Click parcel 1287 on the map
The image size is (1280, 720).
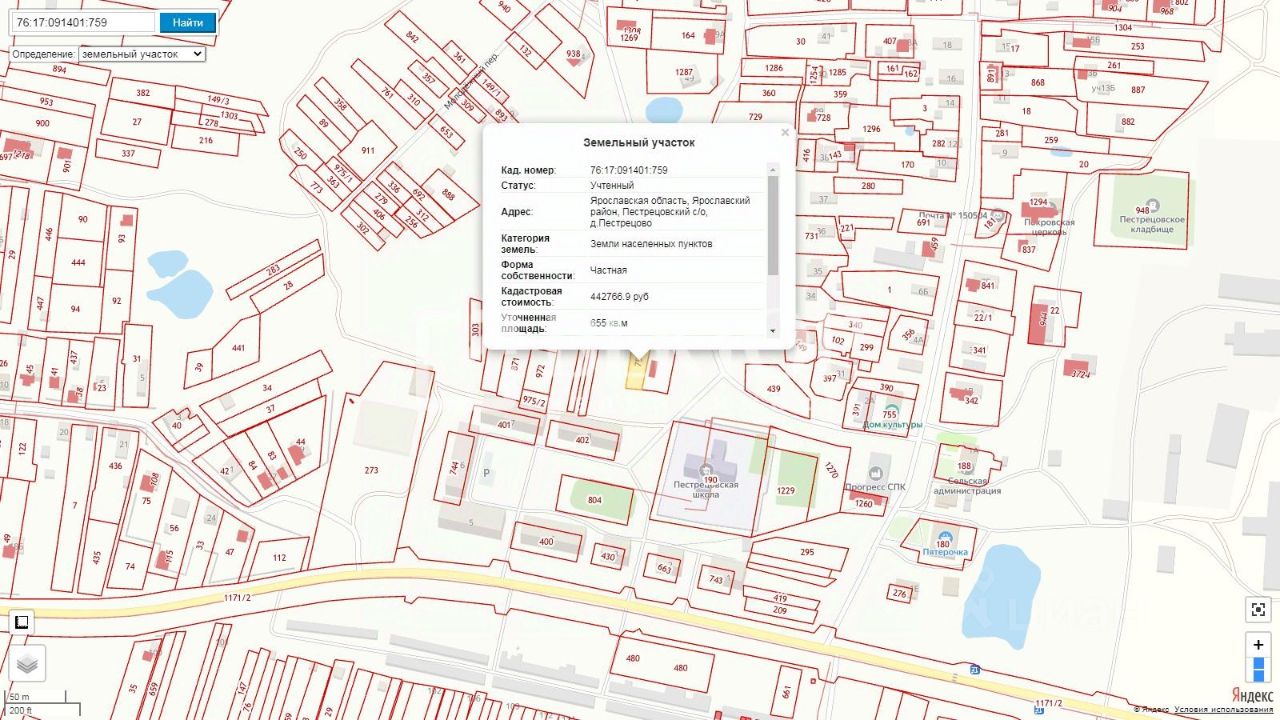coord(684,72)
